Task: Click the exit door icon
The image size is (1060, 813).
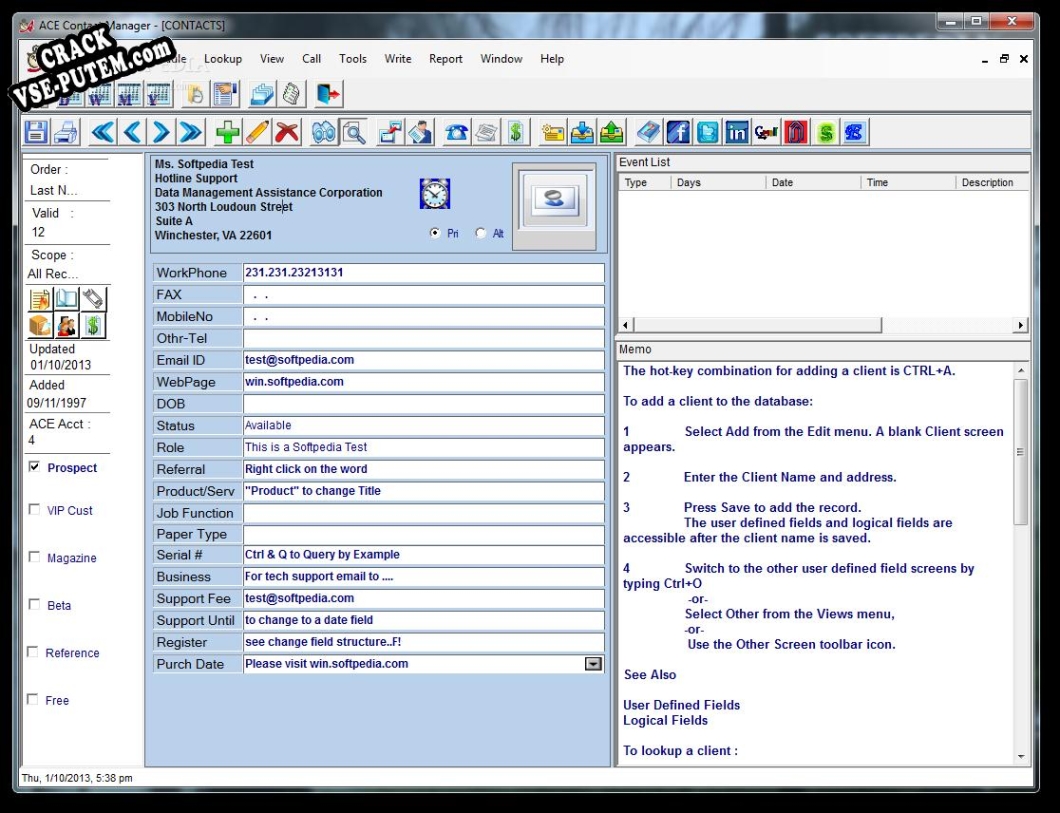Action: click(329, 94)
